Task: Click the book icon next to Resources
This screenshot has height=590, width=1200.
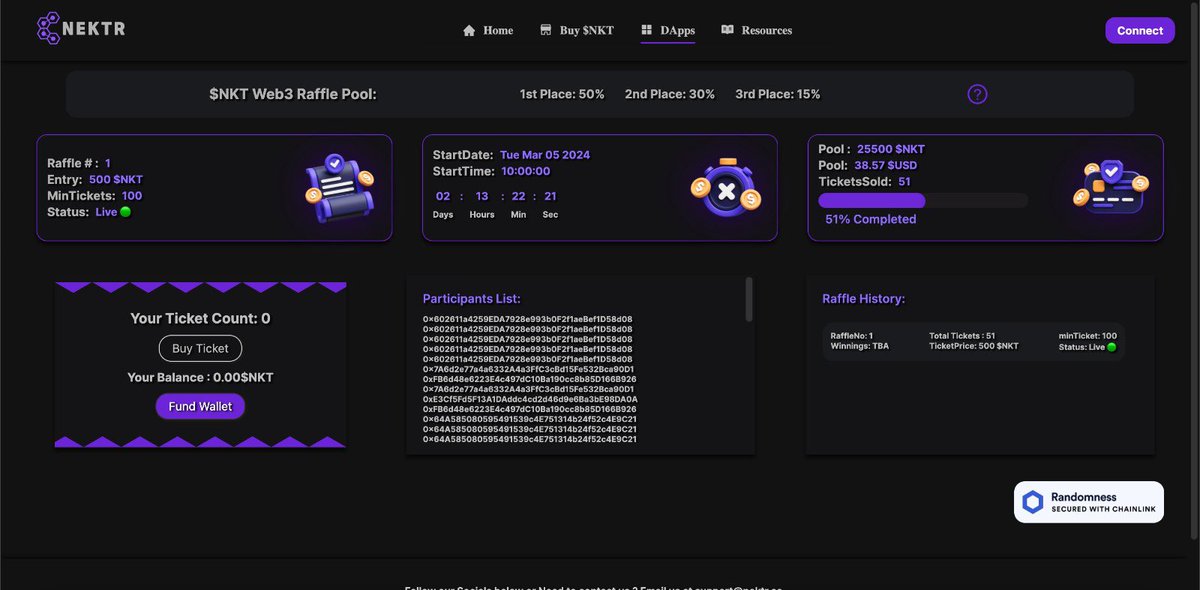Action: point(728,30)
